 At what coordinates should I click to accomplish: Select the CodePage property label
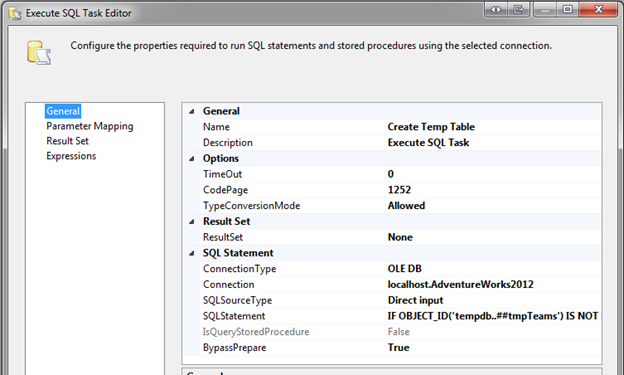pyautogui.click(x=225, y=190)
